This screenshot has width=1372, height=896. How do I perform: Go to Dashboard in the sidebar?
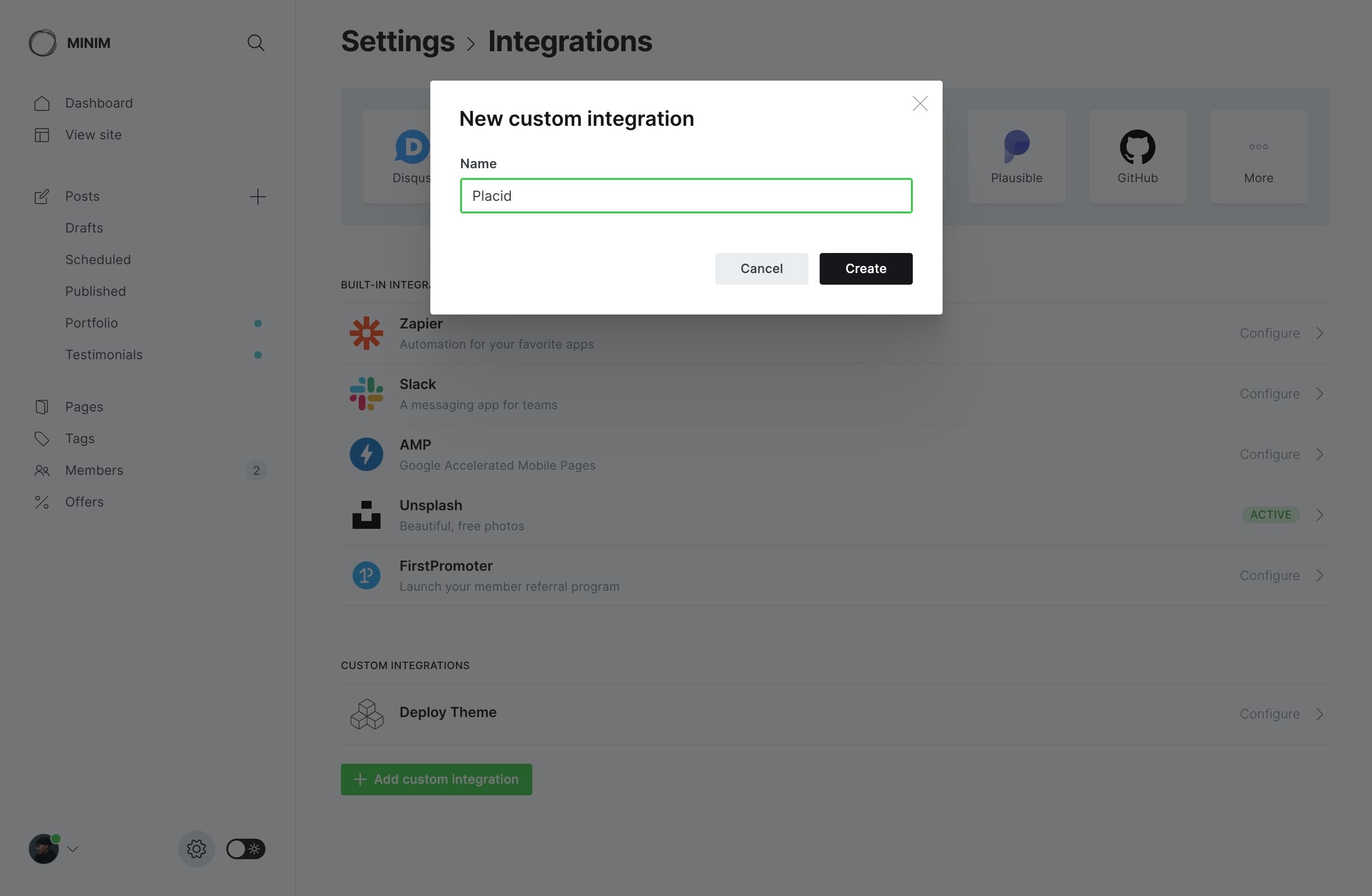[99, 103]
